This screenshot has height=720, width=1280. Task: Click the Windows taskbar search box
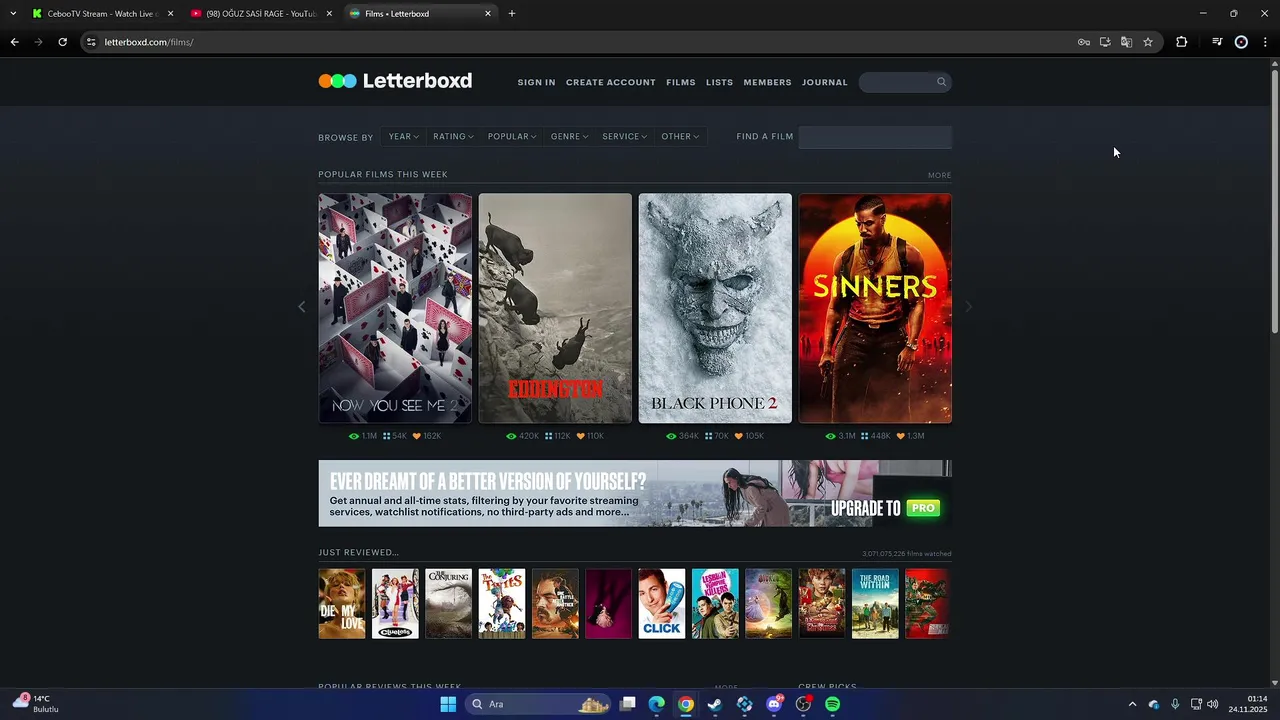[540, 704]
